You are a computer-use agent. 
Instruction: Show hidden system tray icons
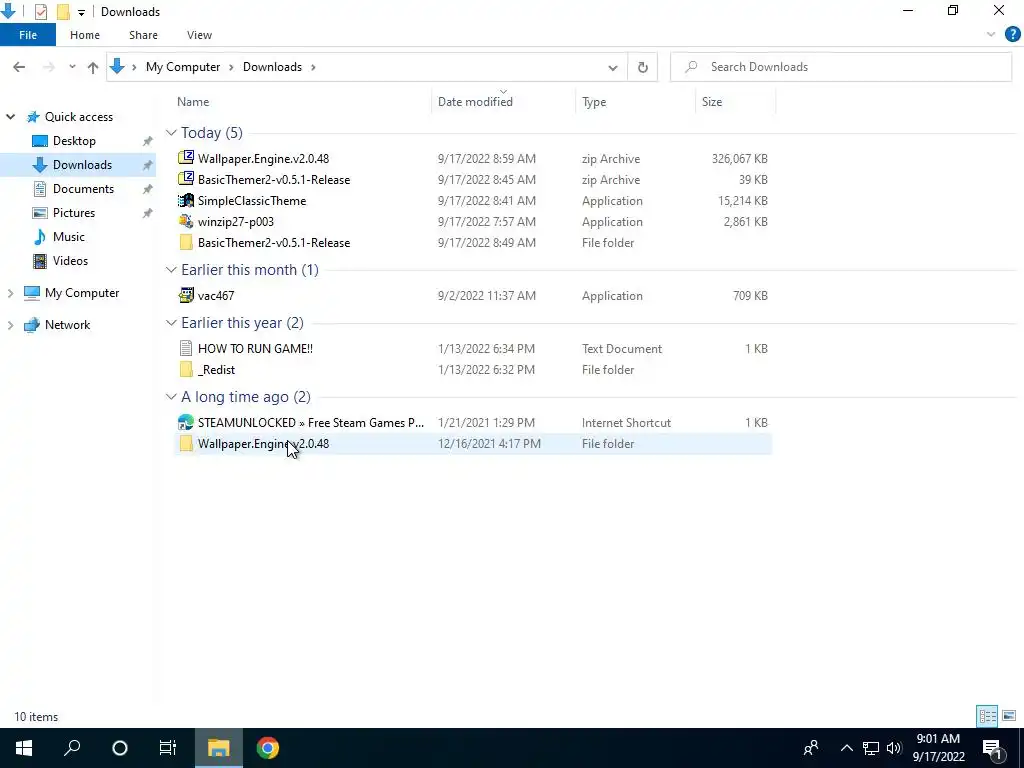[x=846, y=748]
